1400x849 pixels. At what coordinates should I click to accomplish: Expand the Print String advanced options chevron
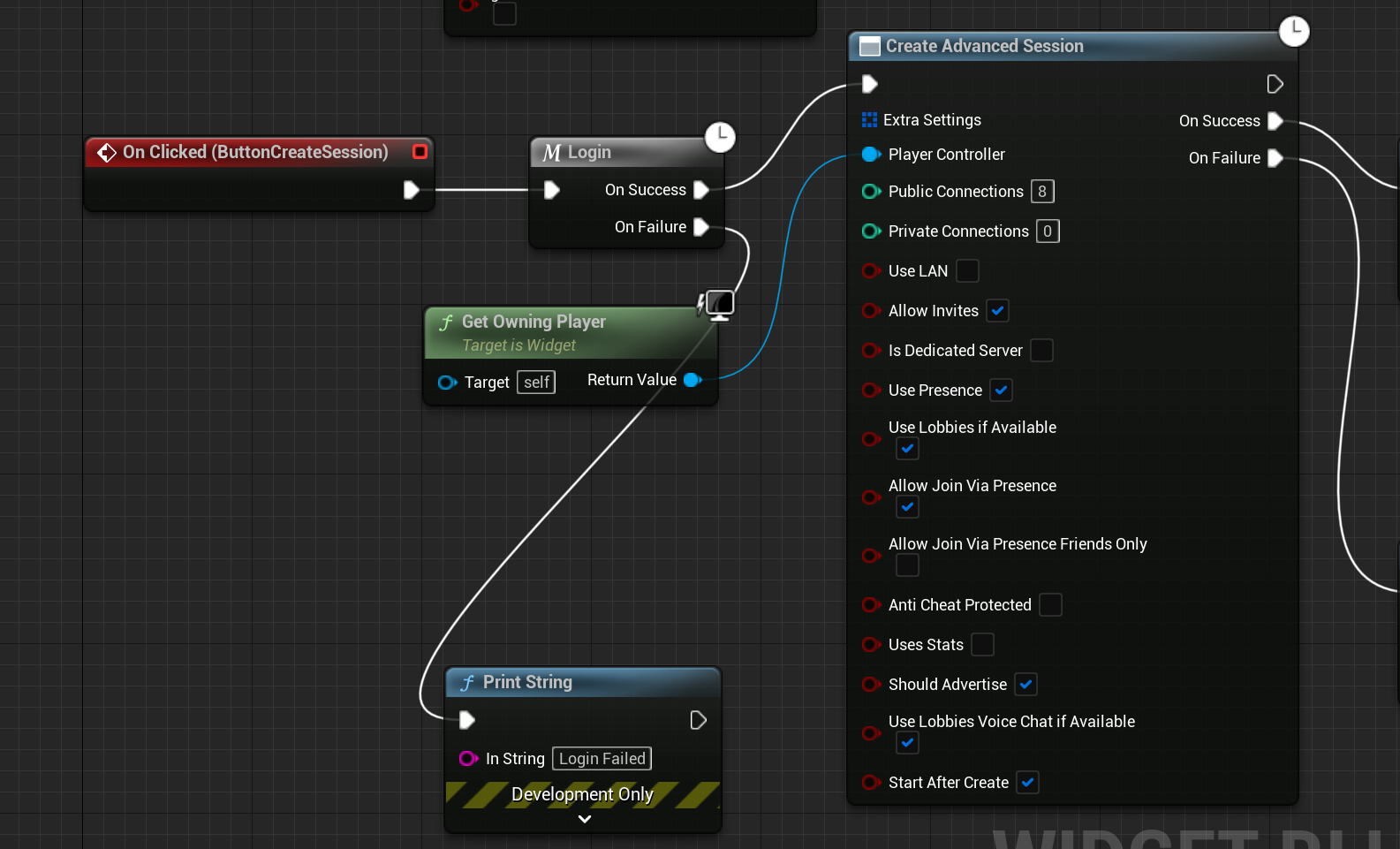coord(584,819)
